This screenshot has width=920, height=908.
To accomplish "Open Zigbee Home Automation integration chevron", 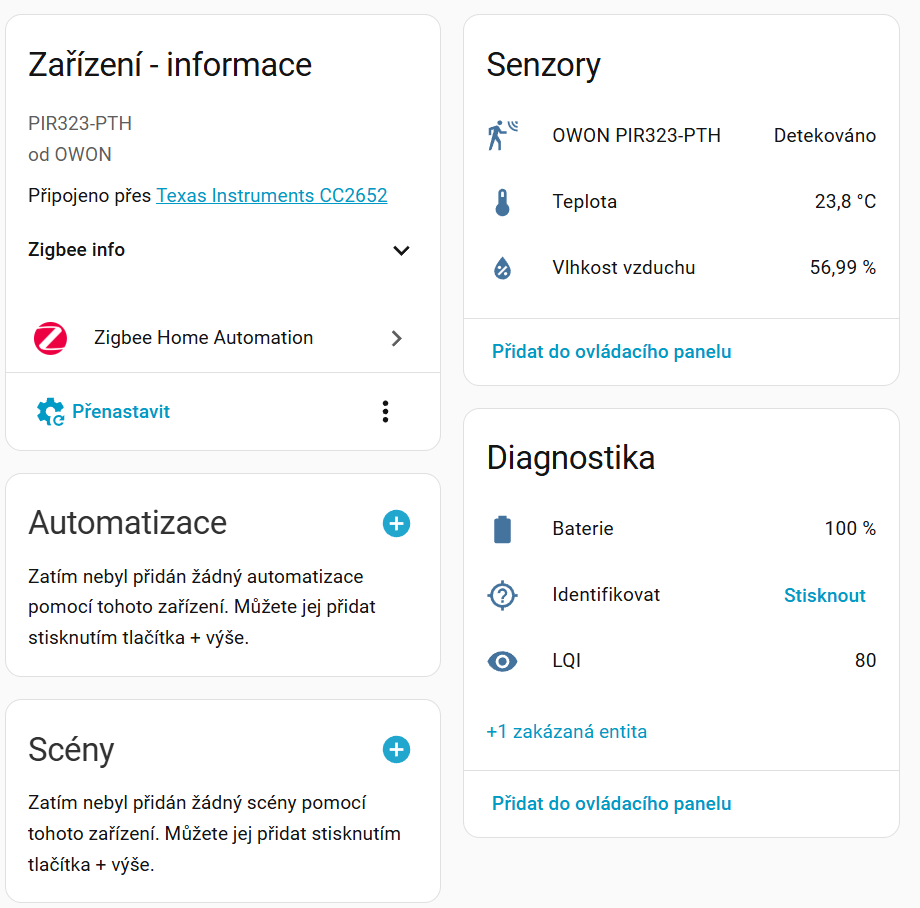I will coord(397,338).
